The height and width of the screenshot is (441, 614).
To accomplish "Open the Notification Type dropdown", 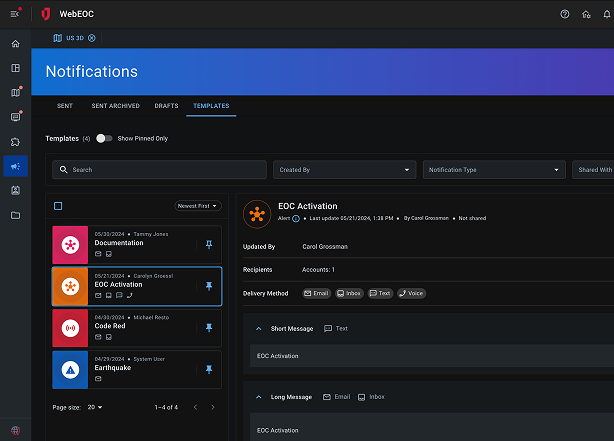I will (494, 170).
